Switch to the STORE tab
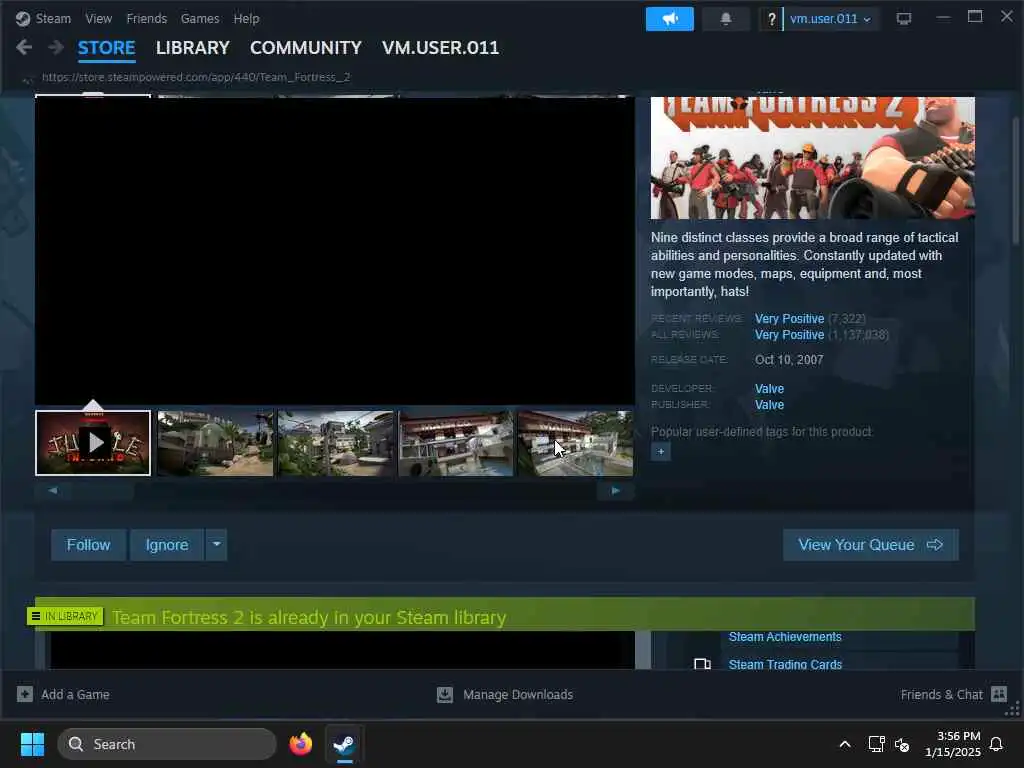The height and width of the screenshot is (768, 1024). (106, 48)
